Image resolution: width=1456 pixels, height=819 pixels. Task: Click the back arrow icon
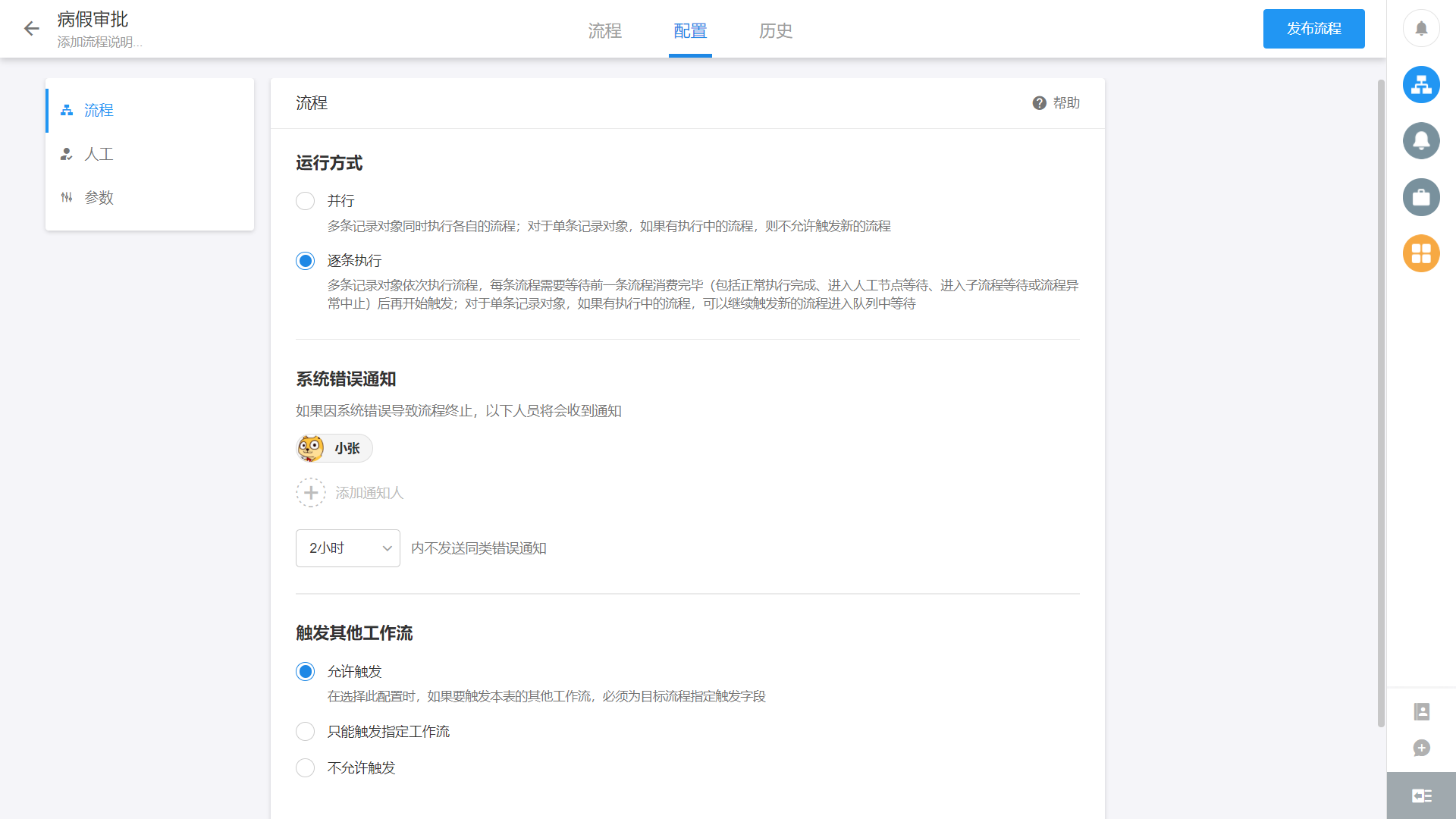[31, 29]
